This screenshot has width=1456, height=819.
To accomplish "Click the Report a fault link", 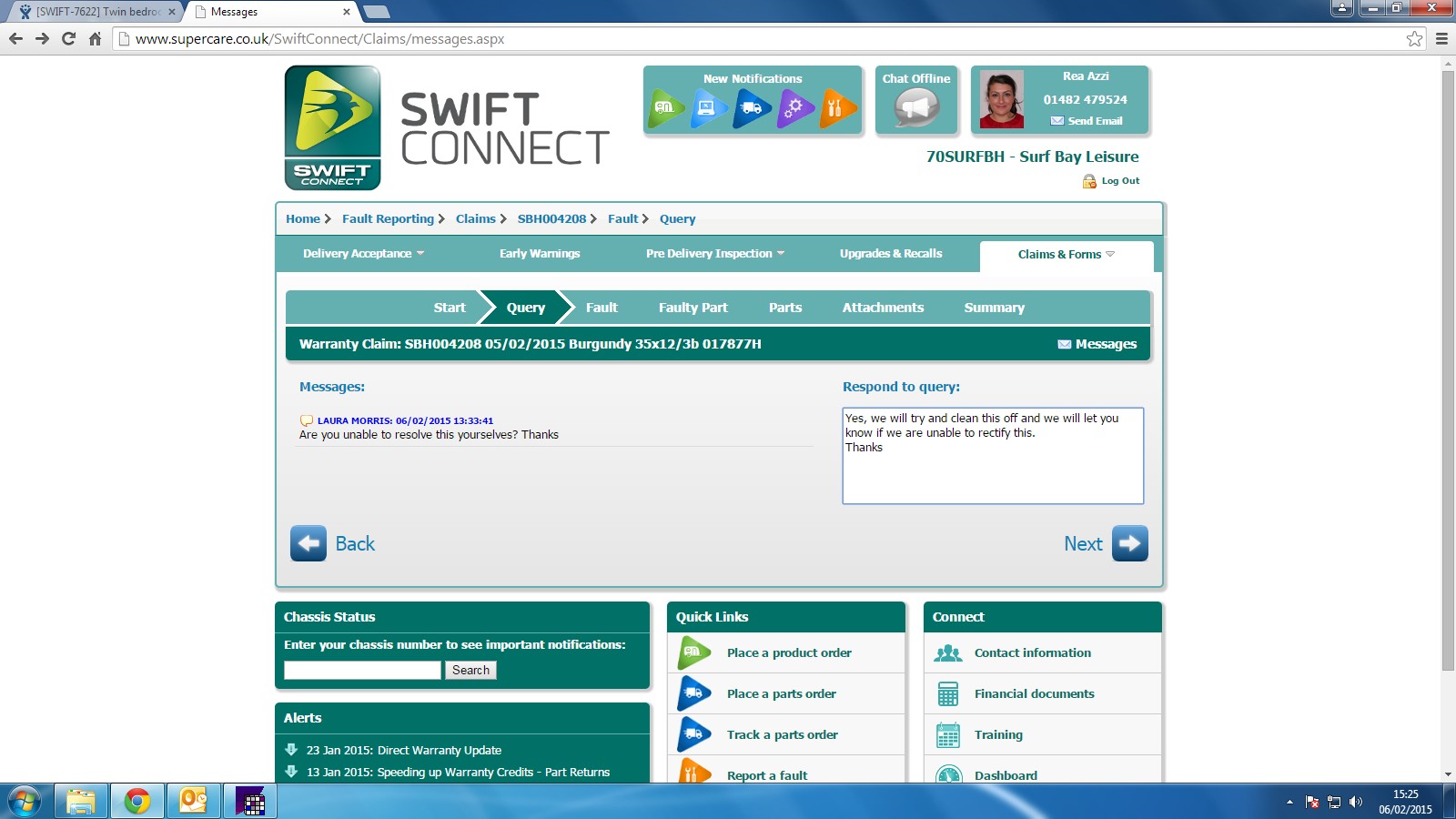I will (767, 775).
